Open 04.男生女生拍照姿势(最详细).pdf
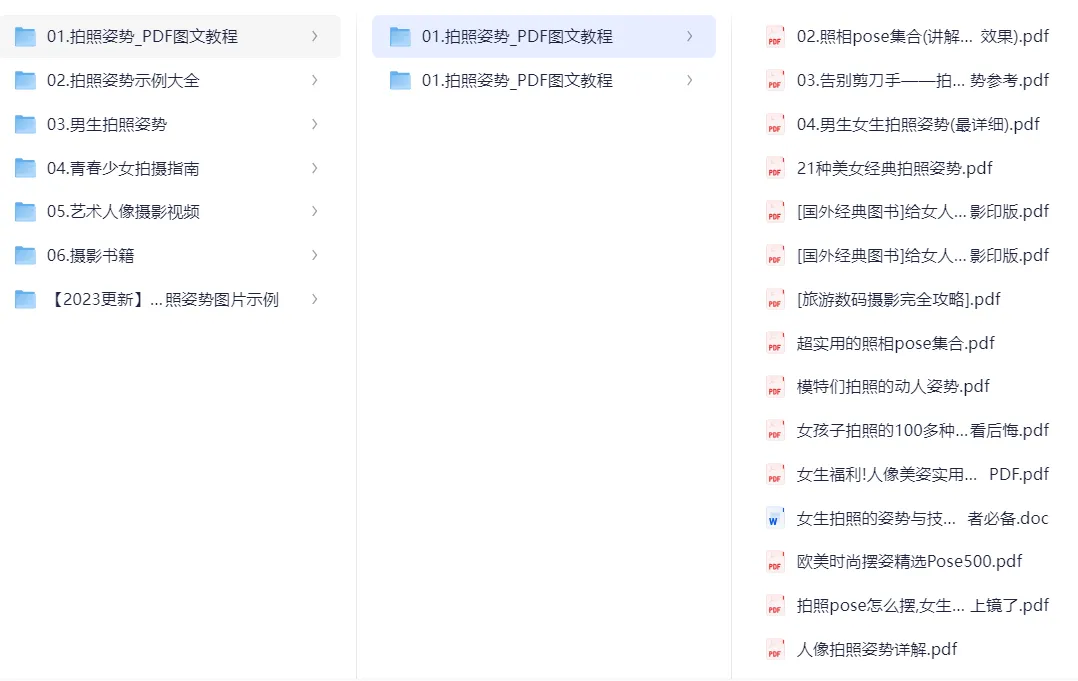This screenshot has height=681, width=1078. pyautogui.click(x=918, y=125)
